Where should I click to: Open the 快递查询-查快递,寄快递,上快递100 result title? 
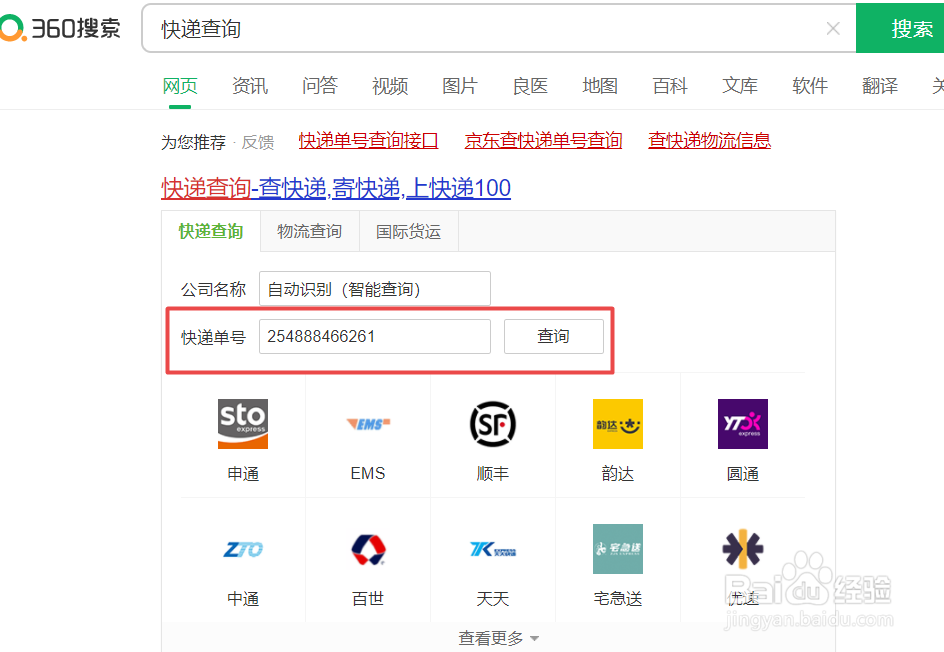click(336, 188)
